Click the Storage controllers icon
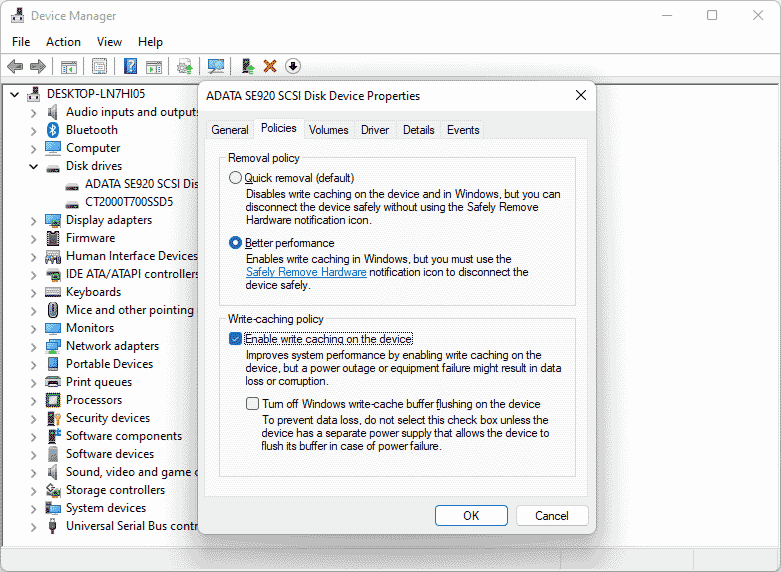 pyautogui.click(x=53, y=490)
